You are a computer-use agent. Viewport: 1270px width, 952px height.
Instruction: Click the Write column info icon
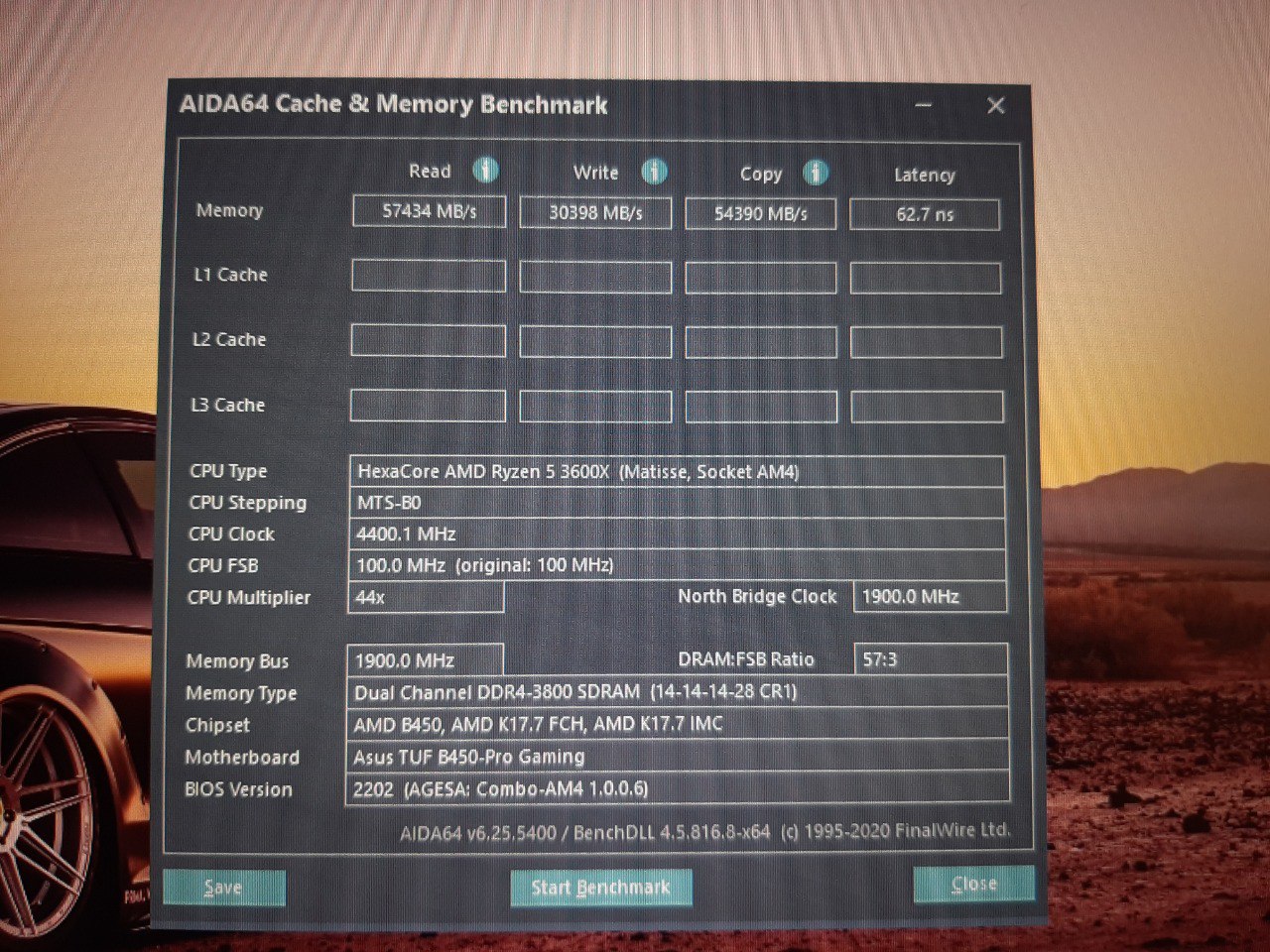tap(654, 172)
